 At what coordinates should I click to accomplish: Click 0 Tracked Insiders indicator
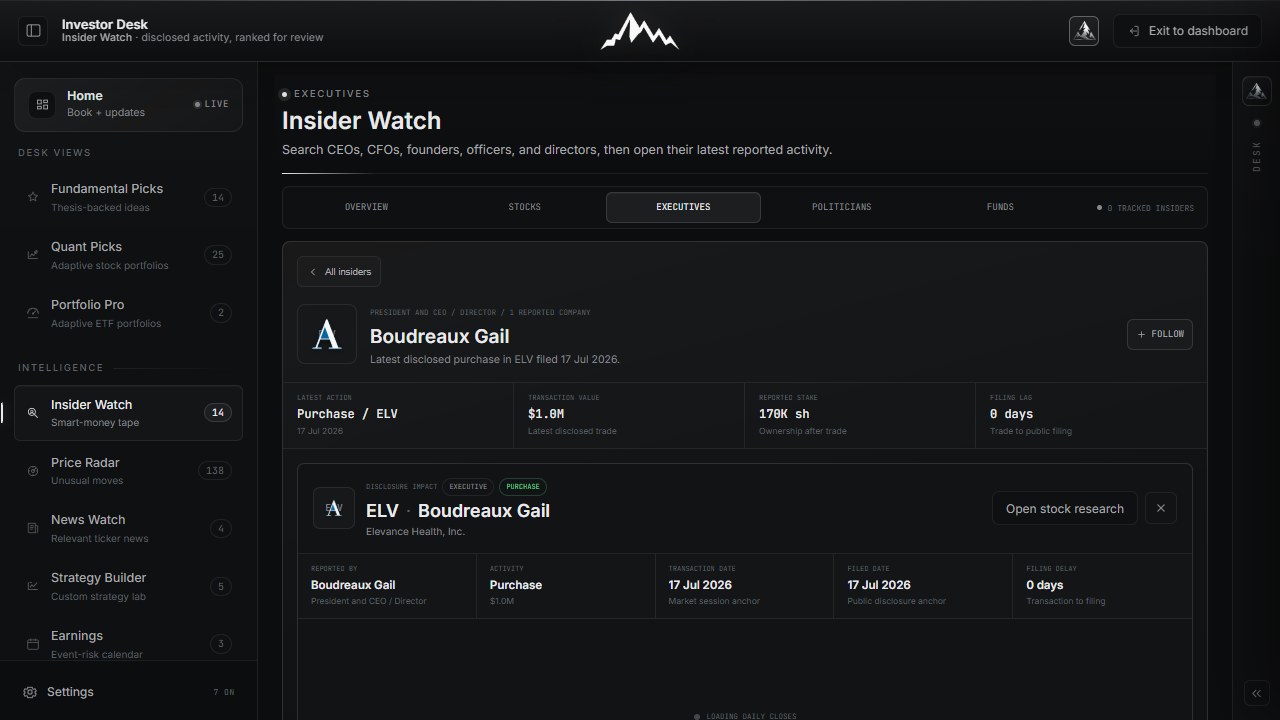[1145, 208]
